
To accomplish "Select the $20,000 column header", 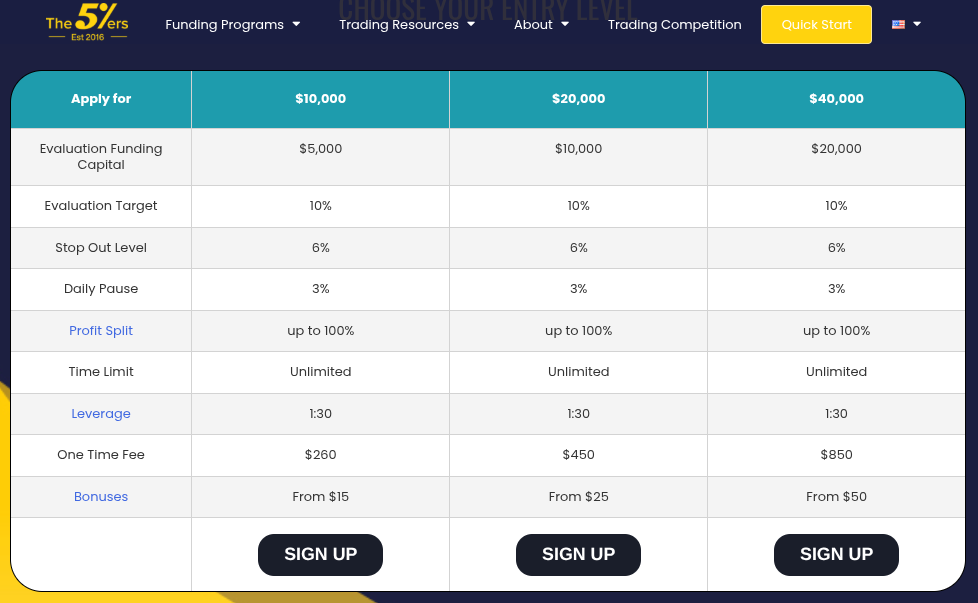I will point(578,99).
